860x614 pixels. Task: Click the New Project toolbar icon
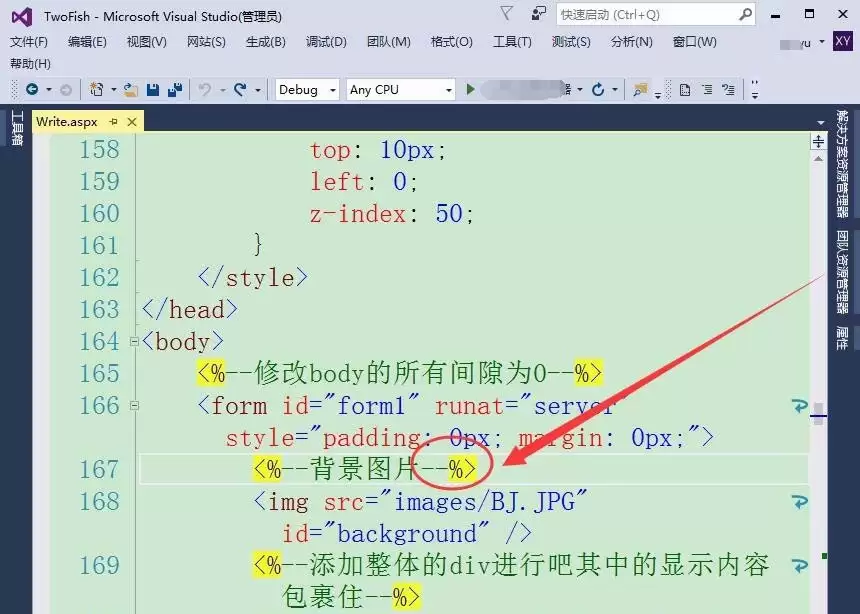pos(96,90)
